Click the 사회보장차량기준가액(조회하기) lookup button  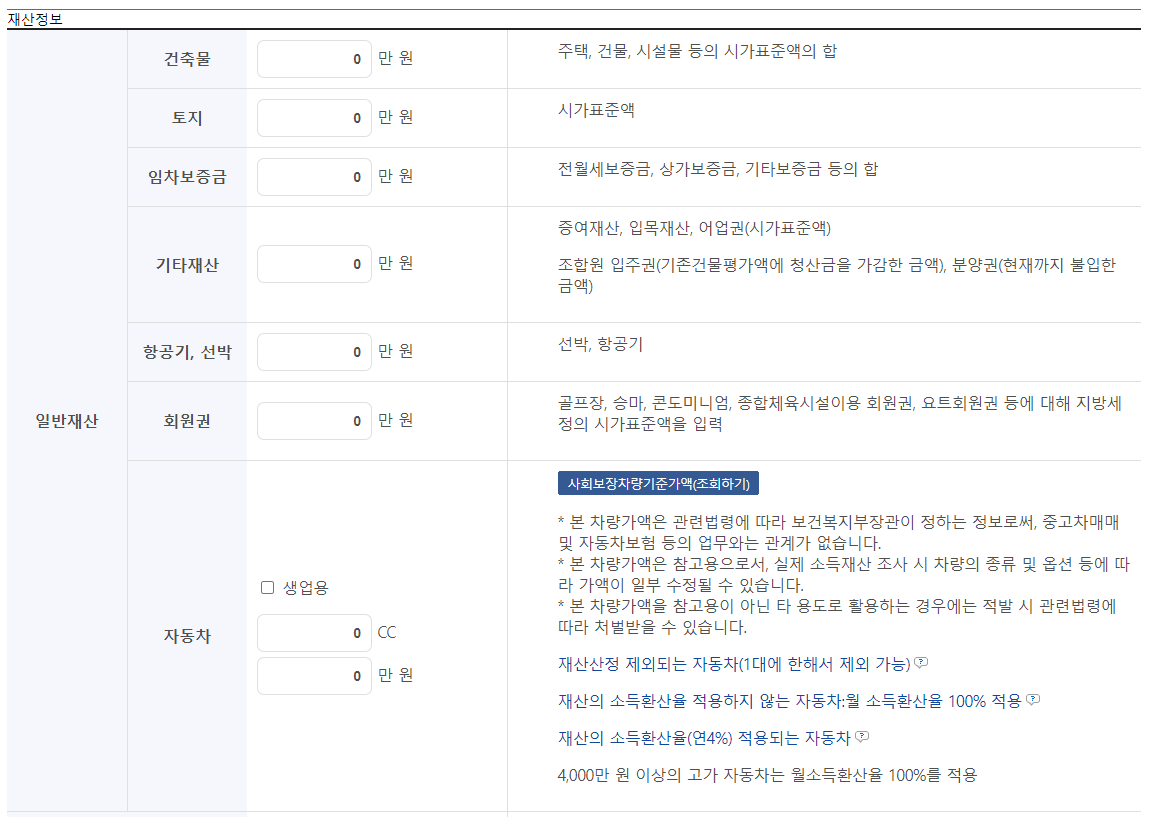click(x=658, y=483)
